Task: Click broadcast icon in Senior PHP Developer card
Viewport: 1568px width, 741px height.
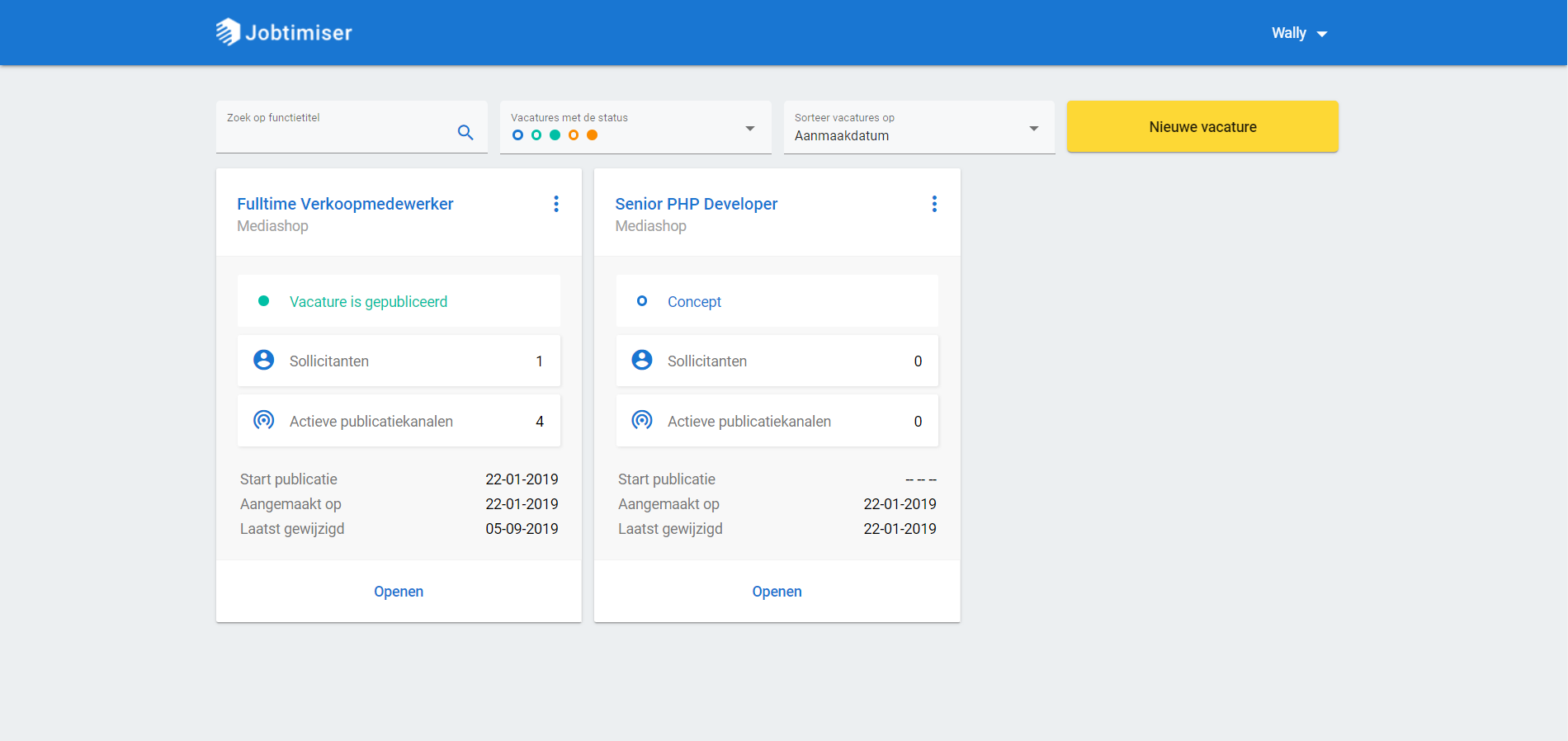Action: (x=642, y=420)
